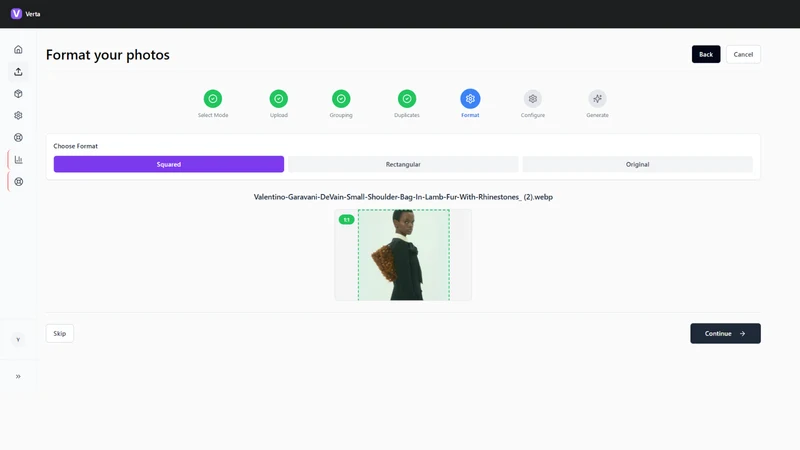Expand the sidebar with double chevron
Image resolution: width=800 pixels, height=450 pixels.
coord(18,377)
